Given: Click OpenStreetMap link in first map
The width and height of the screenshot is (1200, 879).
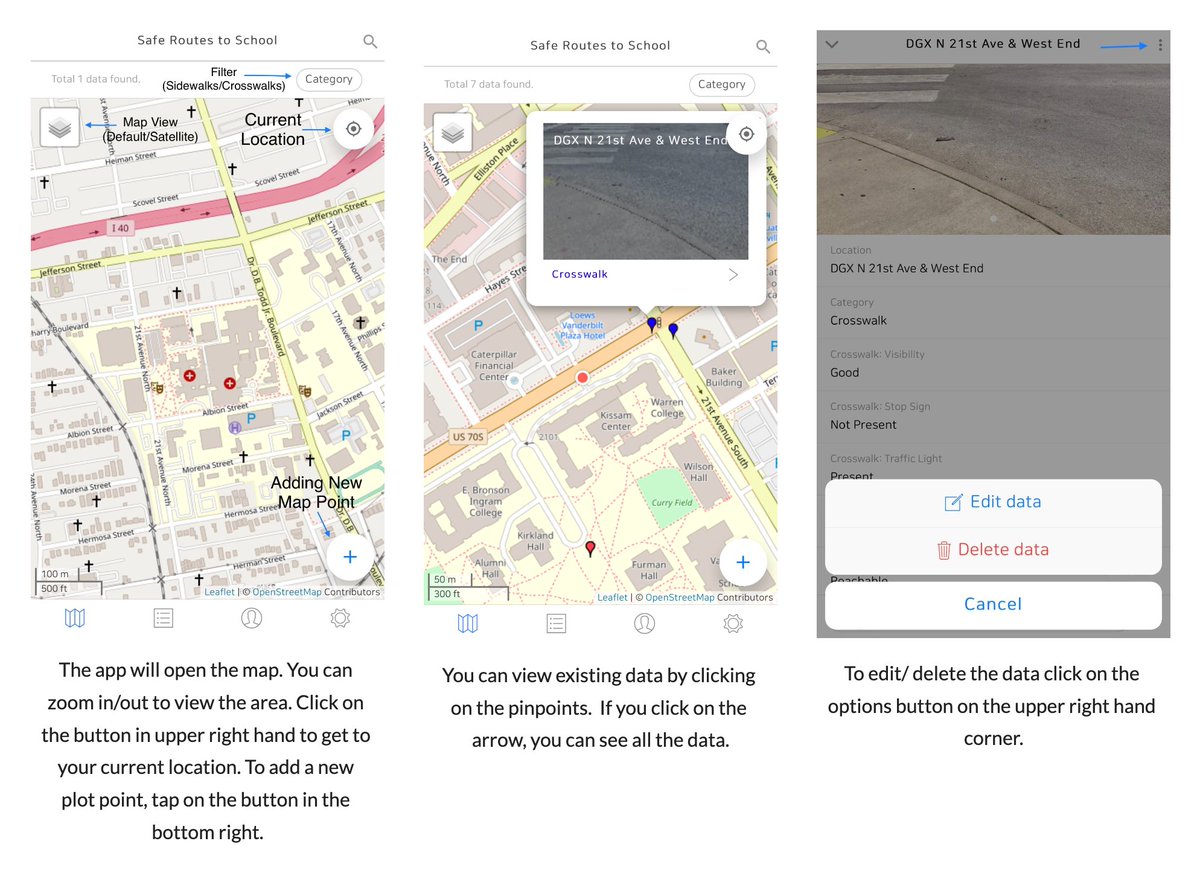Looking at the screenshot, I should tap(287, 592).
